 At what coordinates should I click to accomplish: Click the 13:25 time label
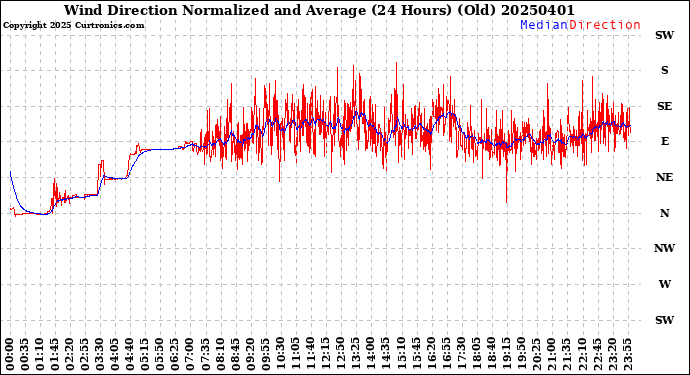click(356, 354)
